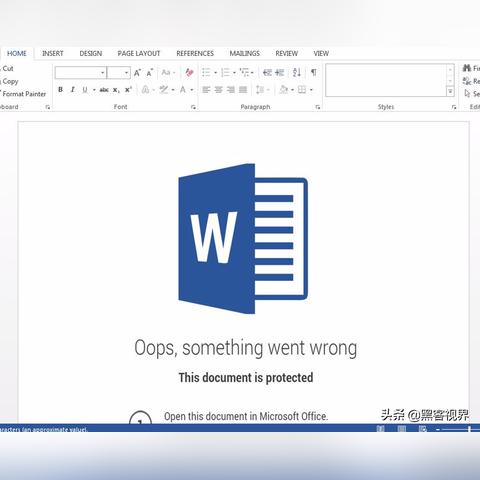Open the highlight color dropdown arrow
Image resolution: width=480 pixels, height=480 pixels.
(173, 90)
